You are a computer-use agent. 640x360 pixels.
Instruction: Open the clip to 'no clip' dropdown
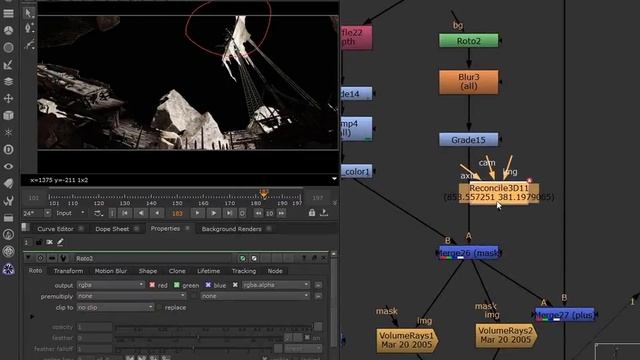pos(116,307)
